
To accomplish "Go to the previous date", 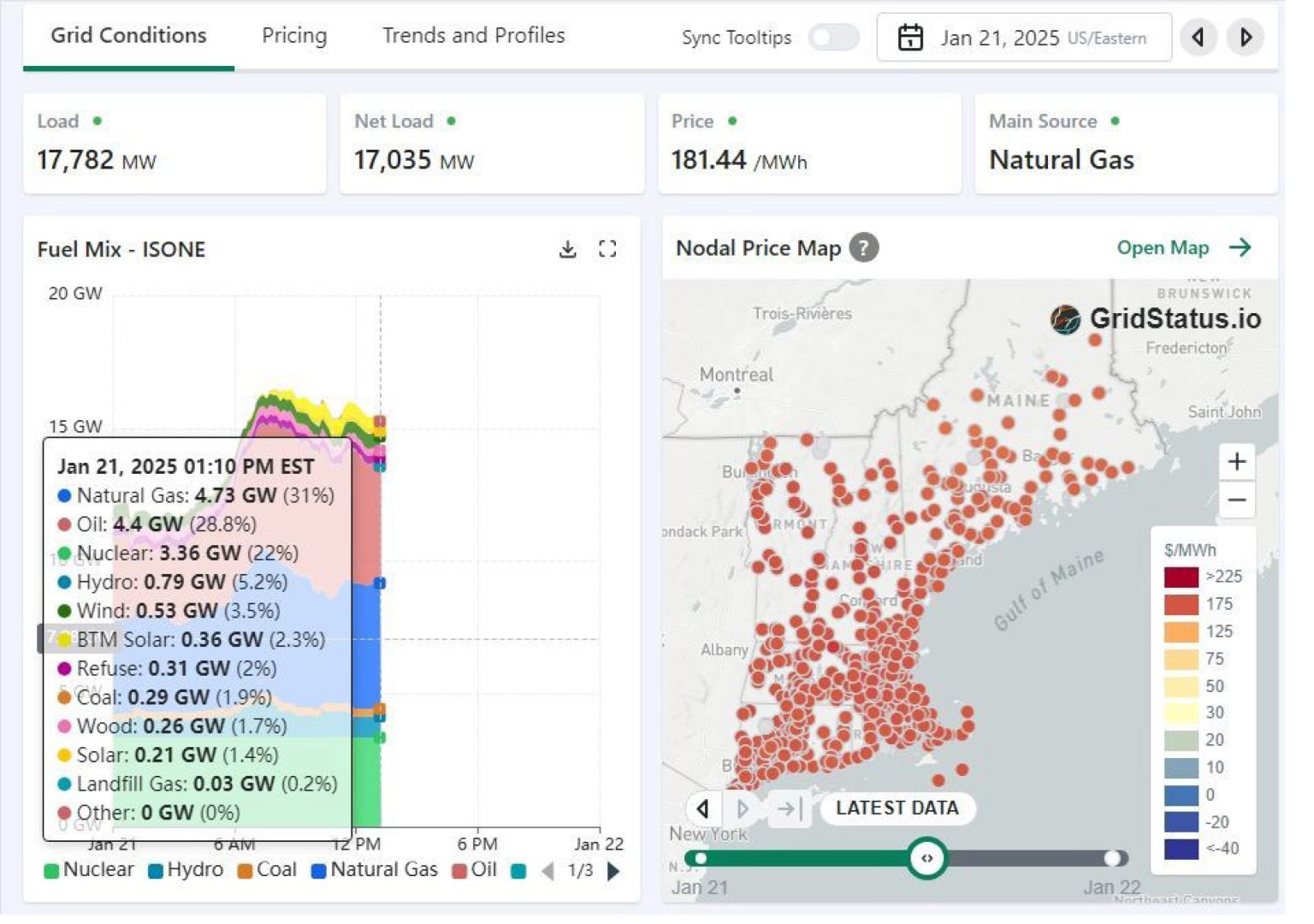I will tap(1198, 38).
